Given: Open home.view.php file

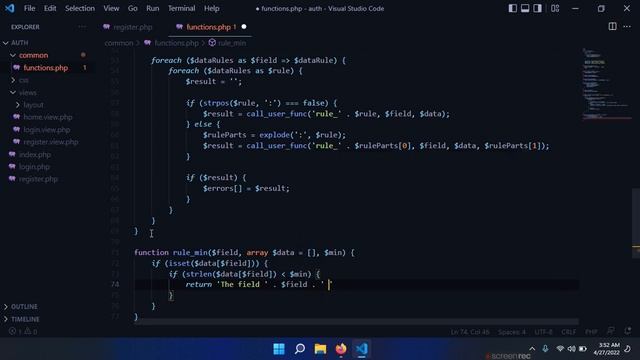Looking at the screenshot, I should pos(48,117).
